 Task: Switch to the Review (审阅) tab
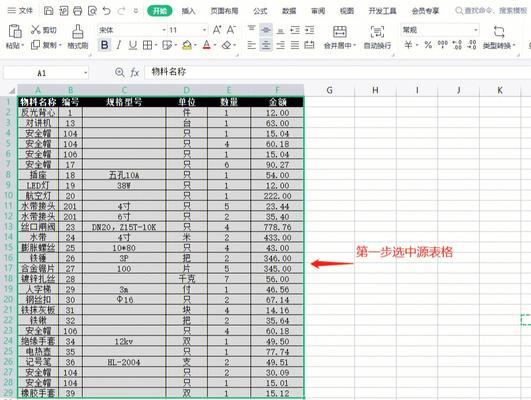pos(318,11)
